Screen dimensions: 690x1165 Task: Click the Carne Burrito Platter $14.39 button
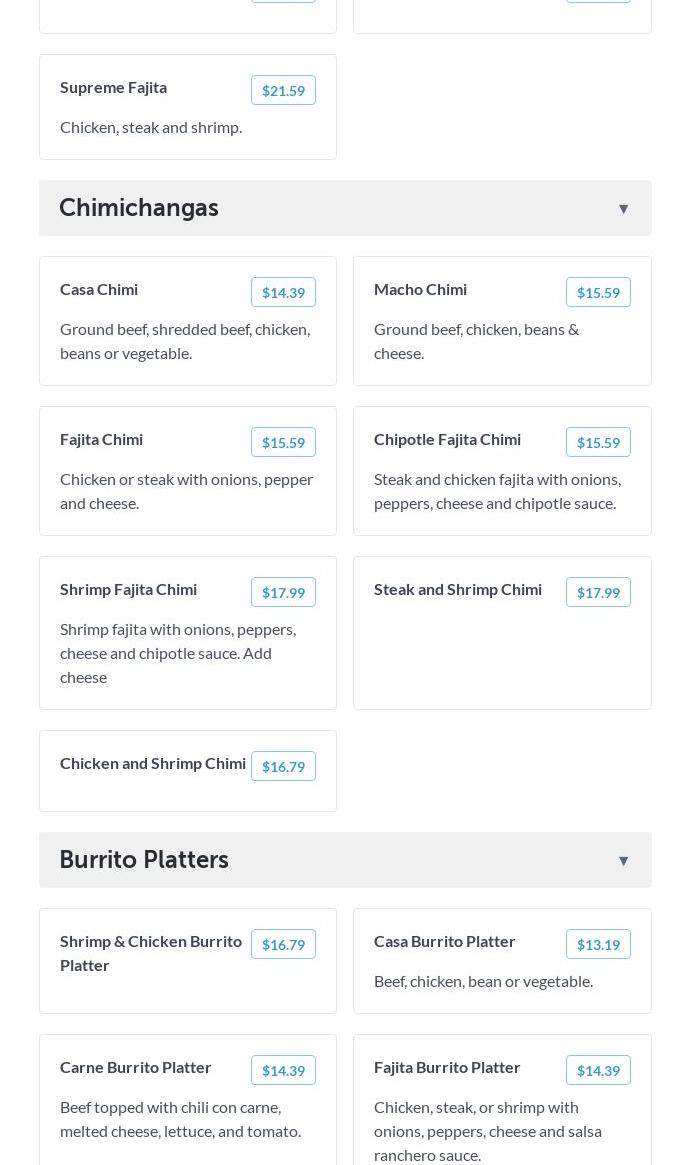click(283, 1071)
